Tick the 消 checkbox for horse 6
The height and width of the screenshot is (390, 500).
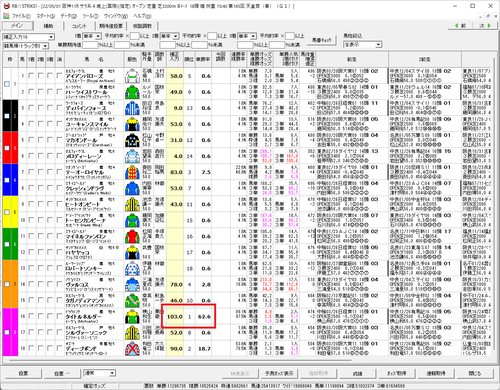59,156
